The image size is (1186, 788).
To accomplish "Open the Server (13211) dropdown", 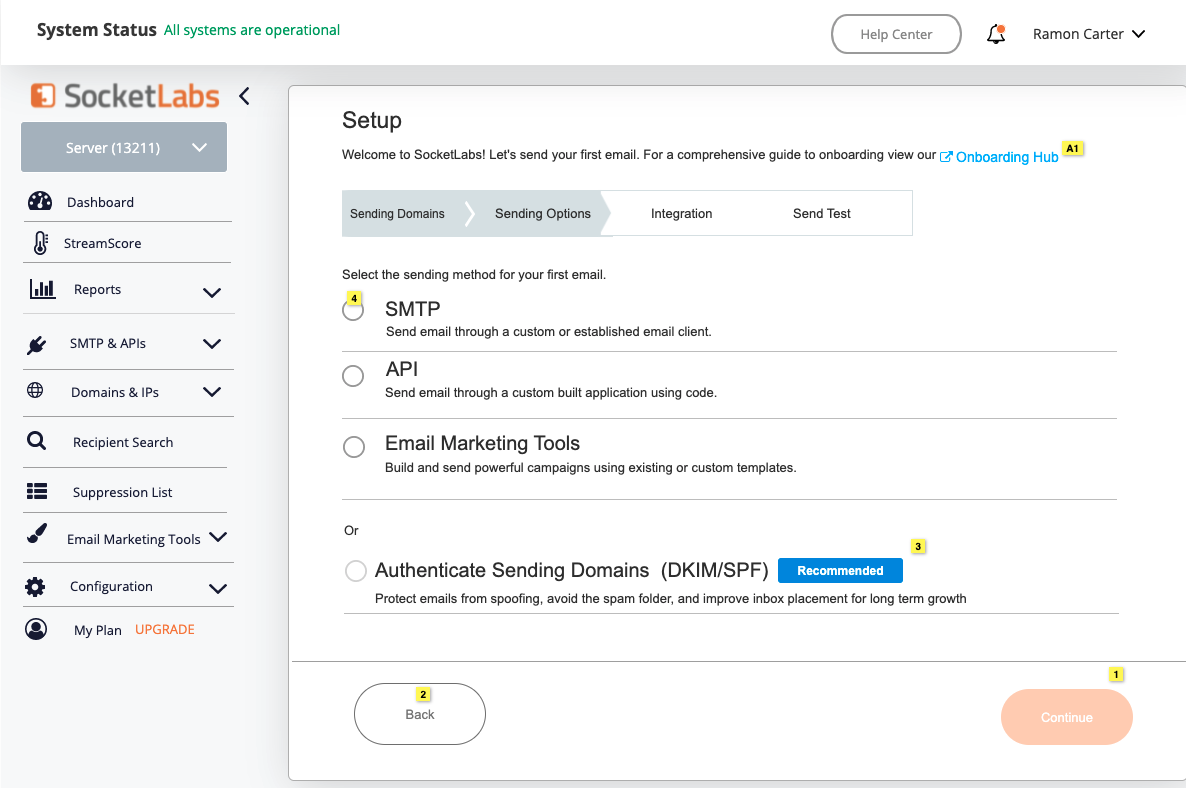I will pyautogui.click(x=124, y=147).
